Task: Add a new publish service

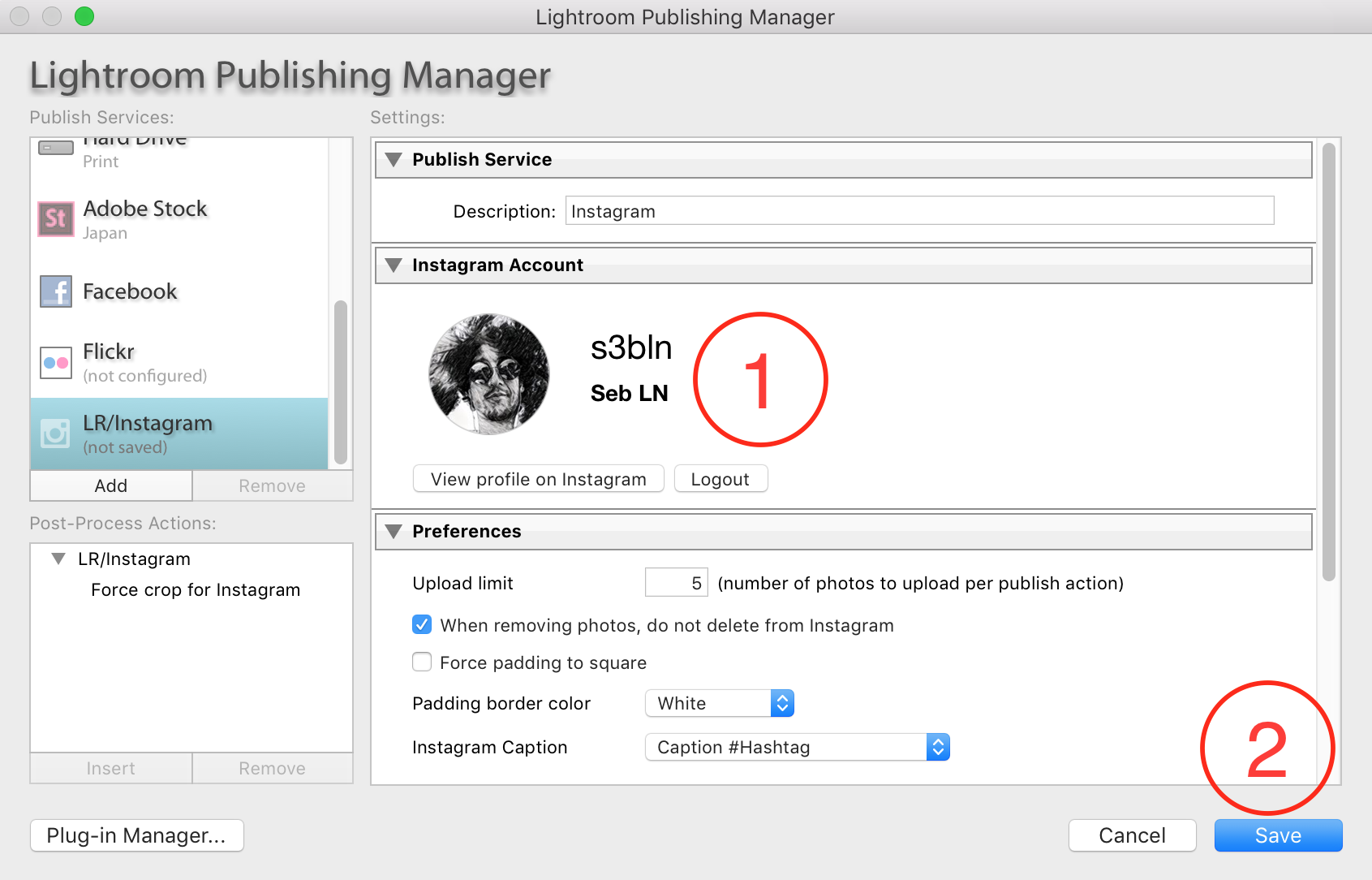Action: tap(111, 485)
